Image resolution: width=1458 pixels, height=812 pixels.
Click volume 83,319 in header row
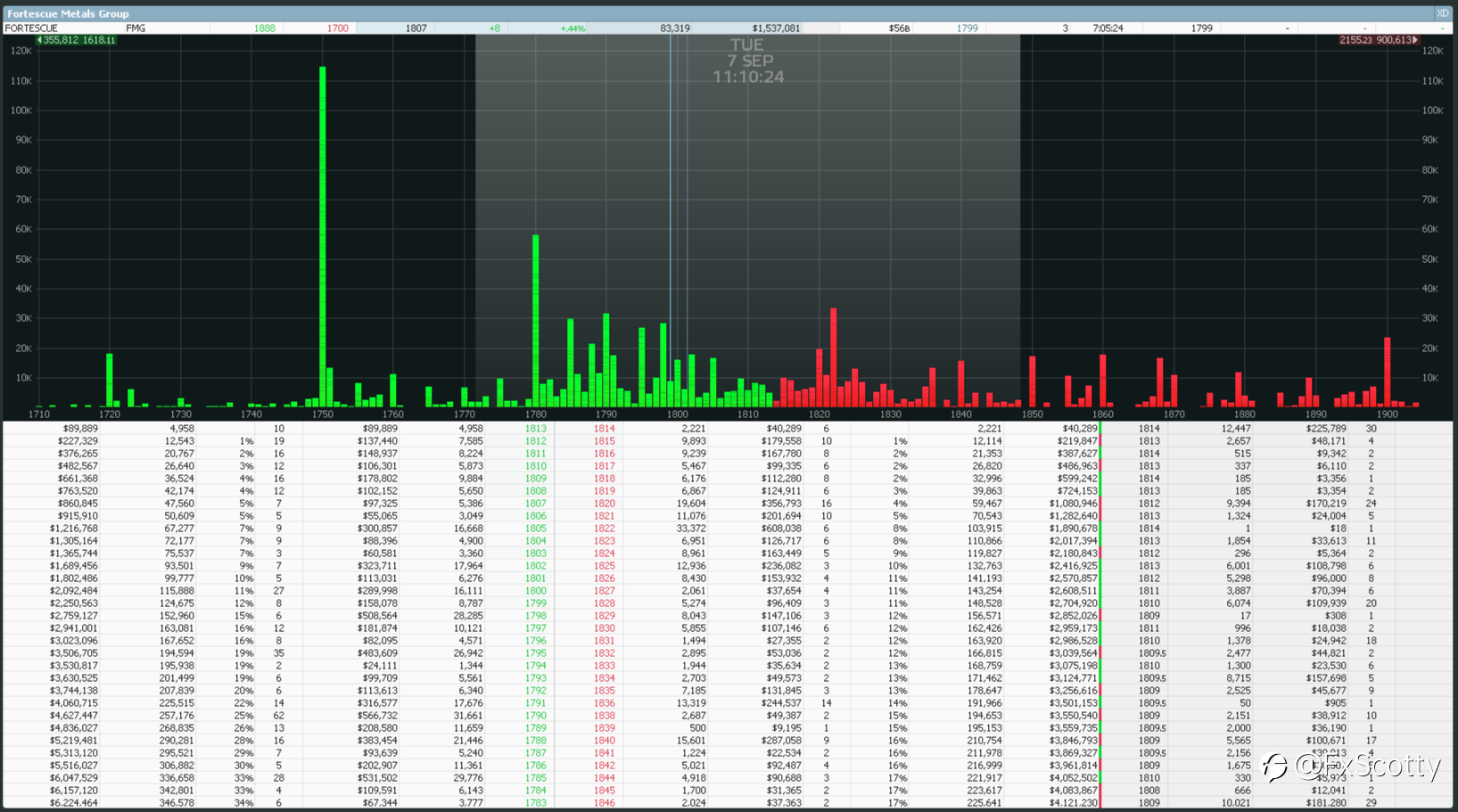tap(675, 29)
